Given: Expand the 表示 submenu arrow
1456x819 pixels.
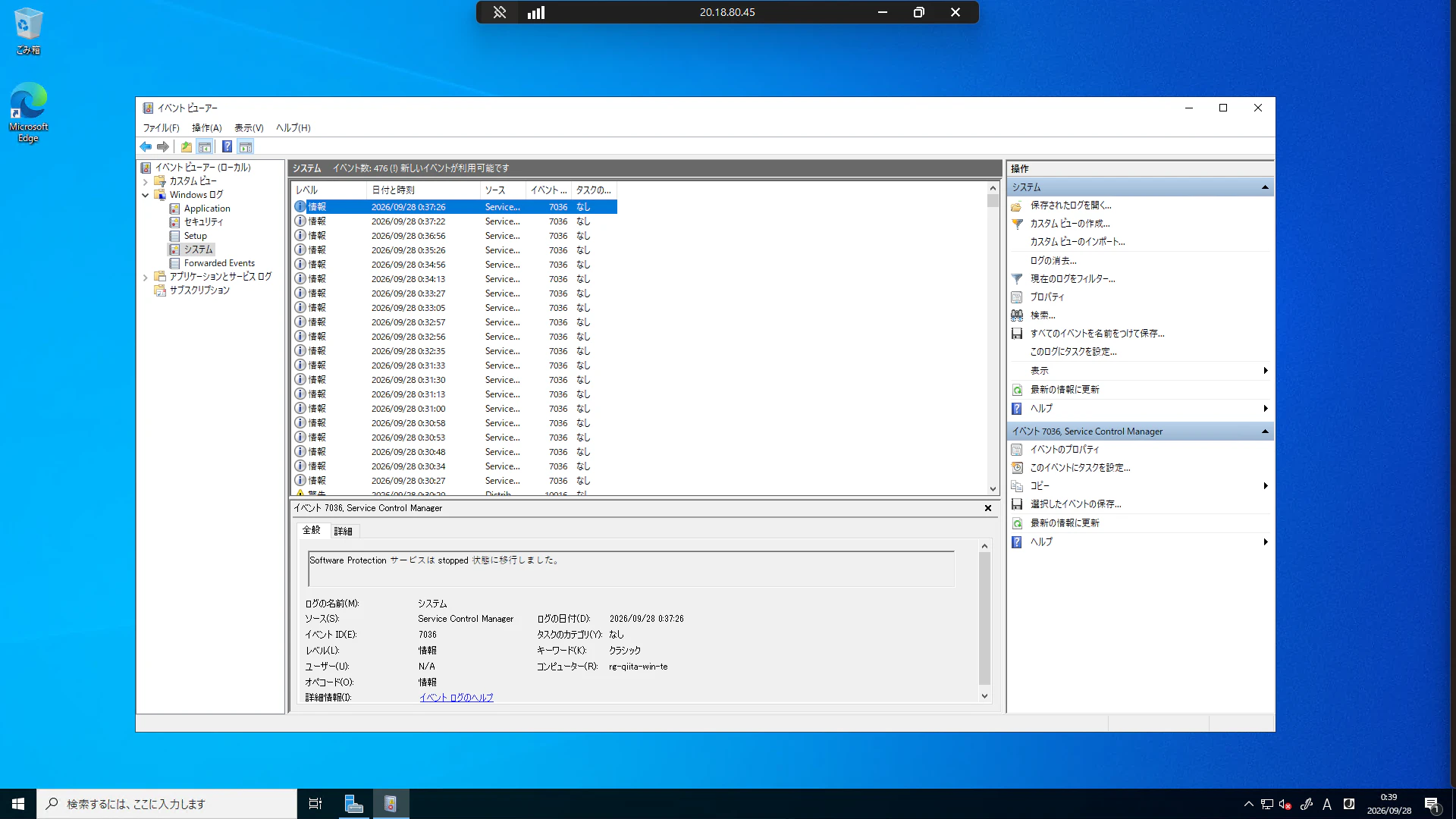Looking at the screenshot, I should pyautogui.click(x=1265, y=371).
